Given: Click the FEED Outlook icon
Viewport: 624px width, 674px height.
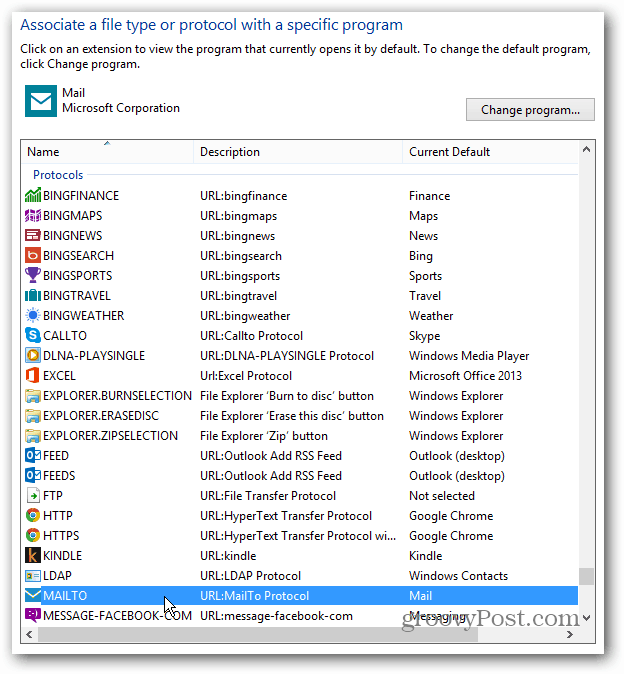Looking at the screenshot, I should [33, 455].
